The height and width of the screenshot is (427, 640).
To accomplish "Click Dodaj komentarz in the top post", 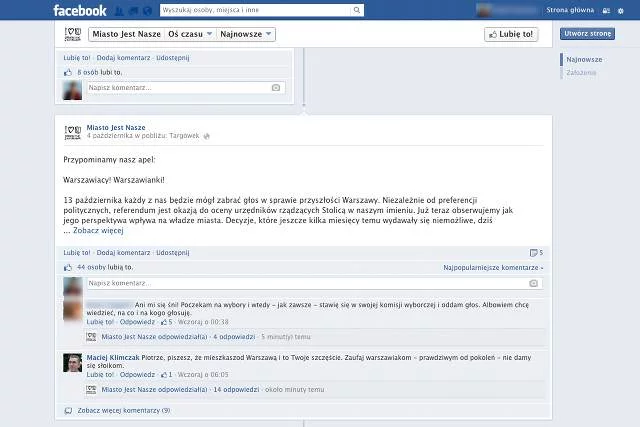I will click(x=123, y=58).
